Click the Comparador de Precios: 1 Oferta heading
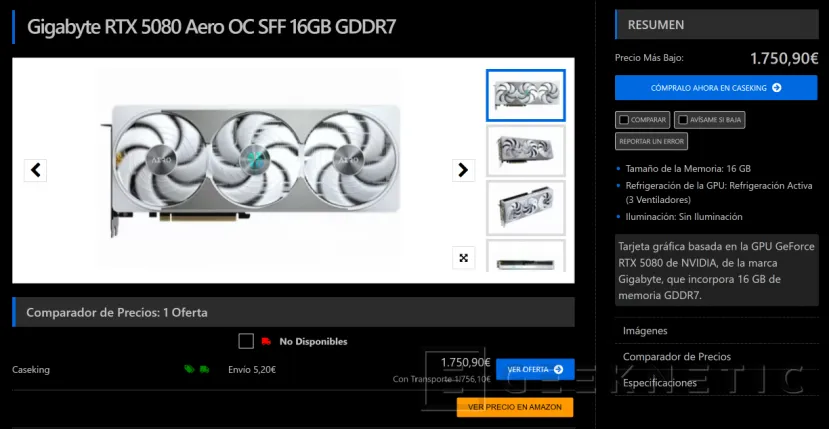The image size is (829, 429). 117,313
